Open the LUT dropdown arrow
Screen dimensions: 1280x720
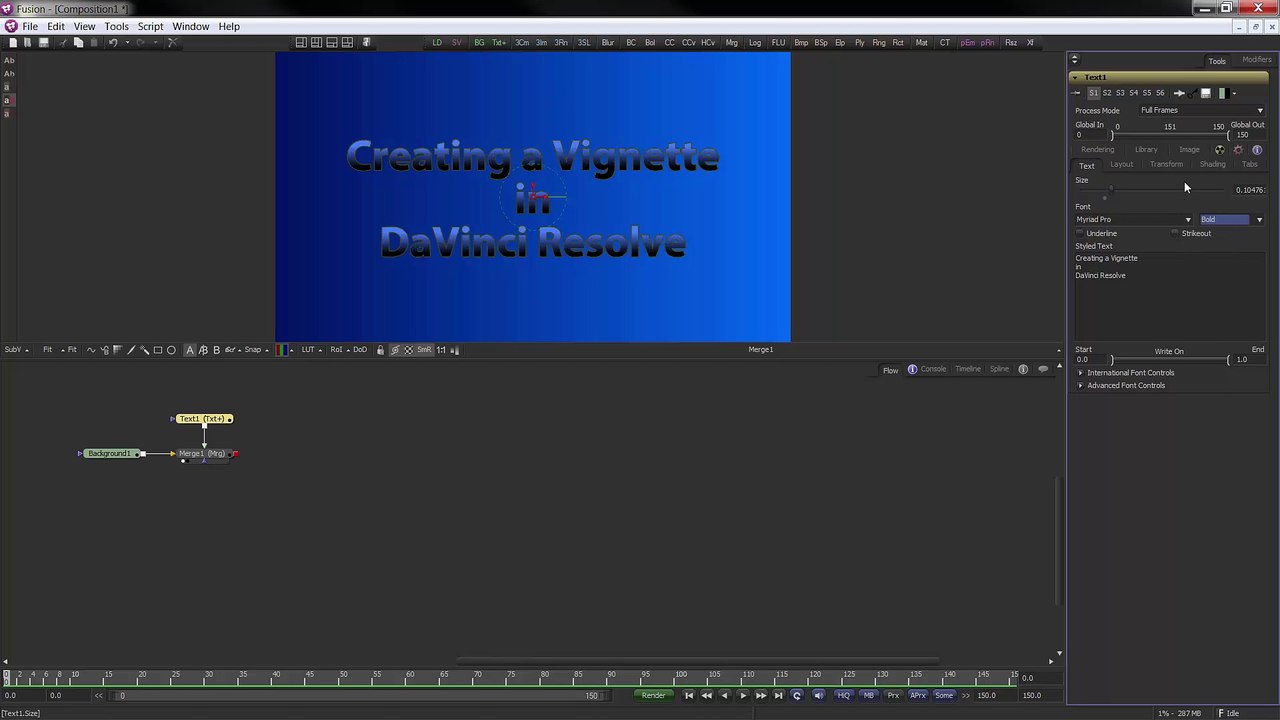322,350
